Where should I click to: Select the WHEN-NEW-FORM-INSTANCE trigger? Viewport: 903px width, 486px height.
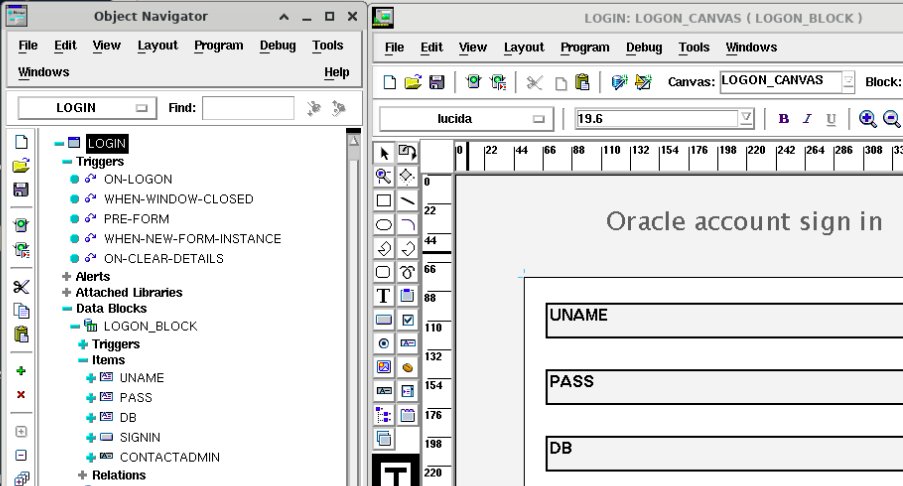[x=192, y=238]
